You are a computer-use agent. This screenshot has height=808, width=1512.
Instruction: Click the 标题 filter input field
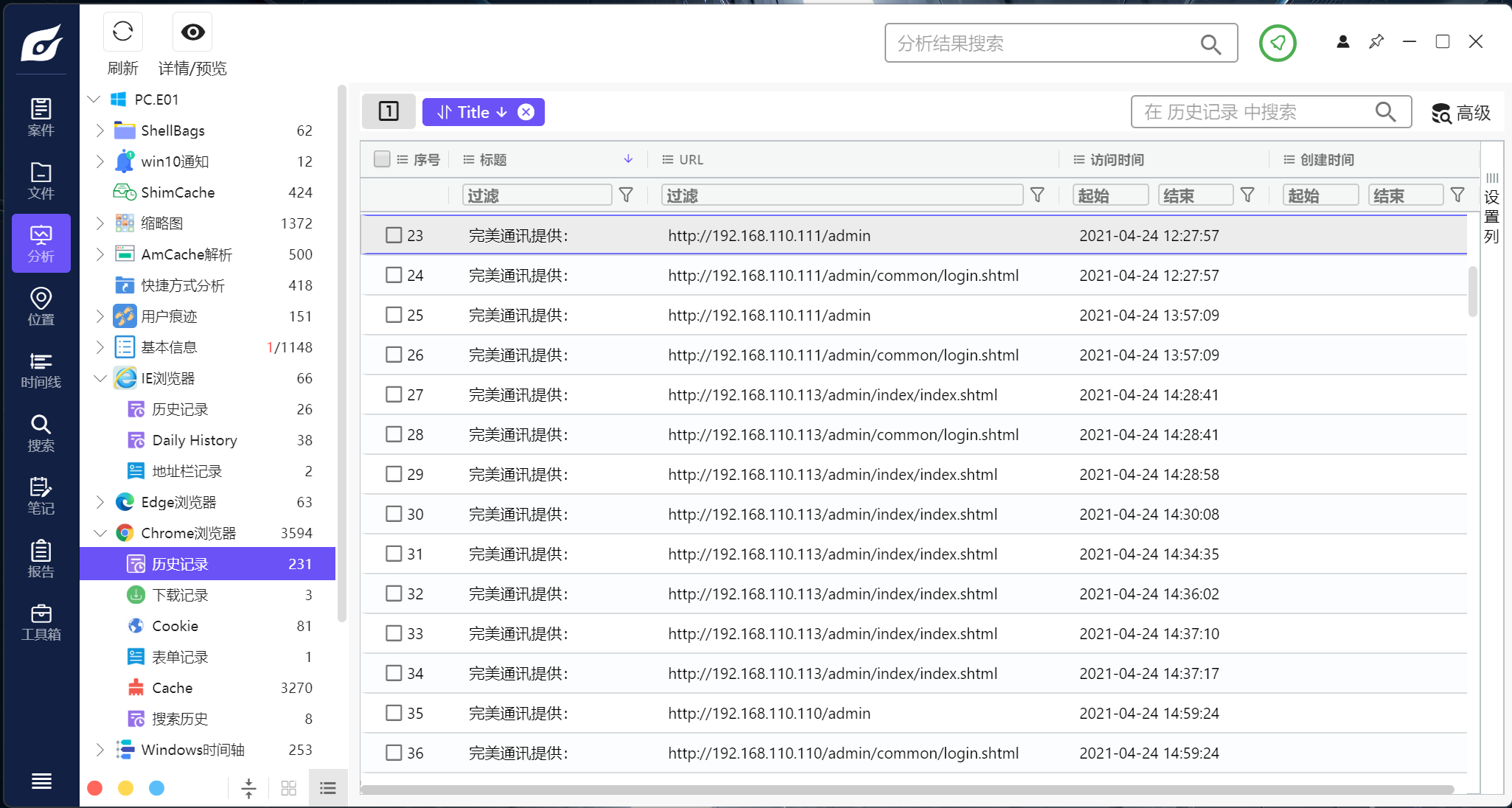coord(537,195)
